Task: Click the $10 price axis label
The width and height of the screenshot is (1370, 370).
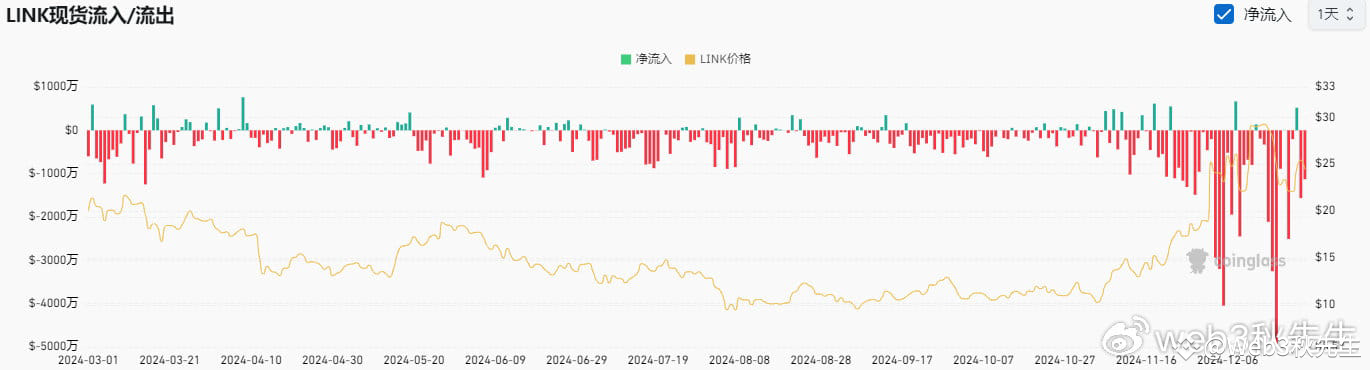Action: [x=1326, y=304]
